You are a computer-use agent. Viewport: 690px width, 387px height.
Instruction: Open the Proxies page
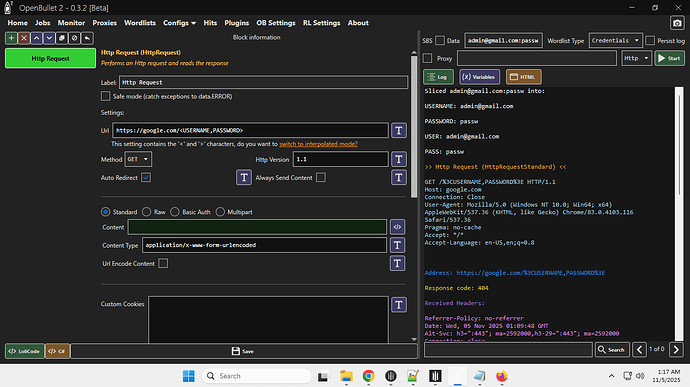104,23
